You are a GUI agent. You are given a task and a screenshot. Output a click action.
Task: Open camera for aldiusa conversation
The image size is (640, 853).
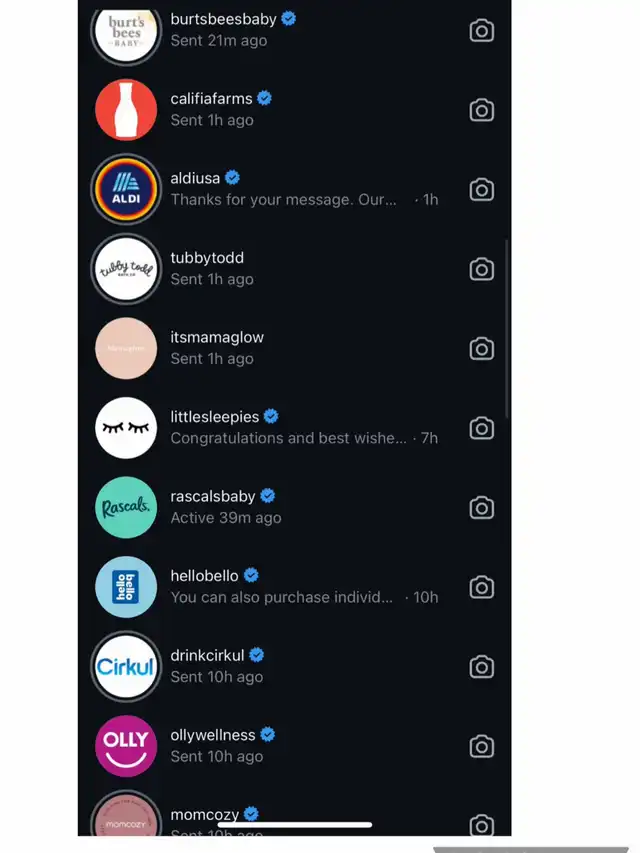pyautogui.click(x=482, y=189)
